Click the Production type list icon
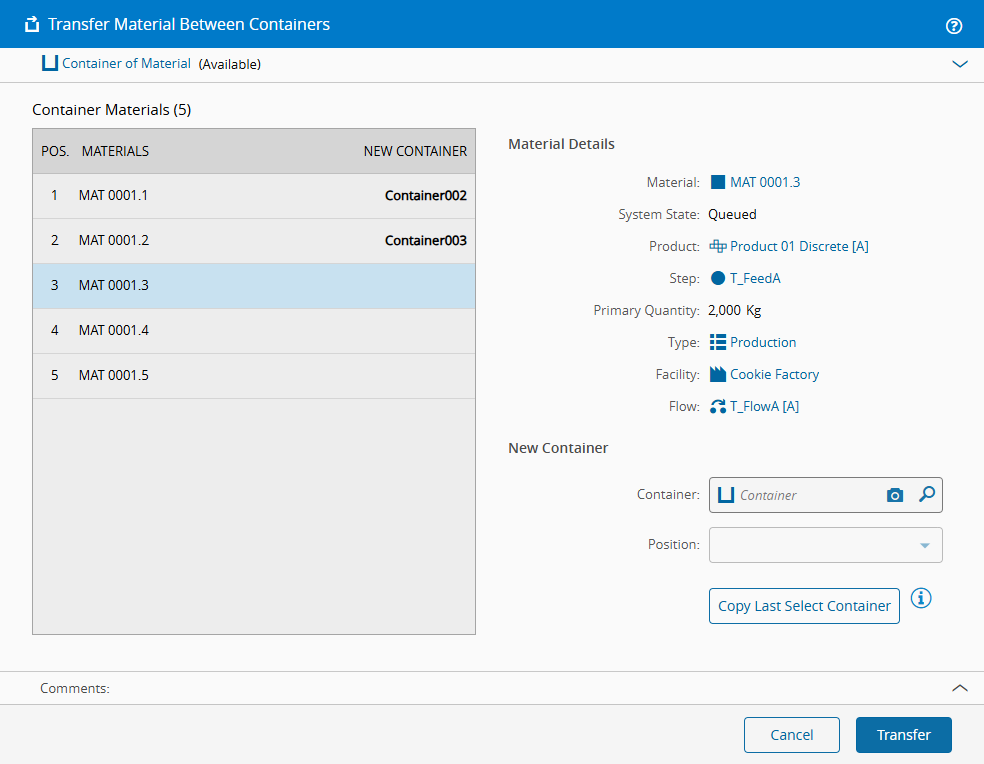 718,342
